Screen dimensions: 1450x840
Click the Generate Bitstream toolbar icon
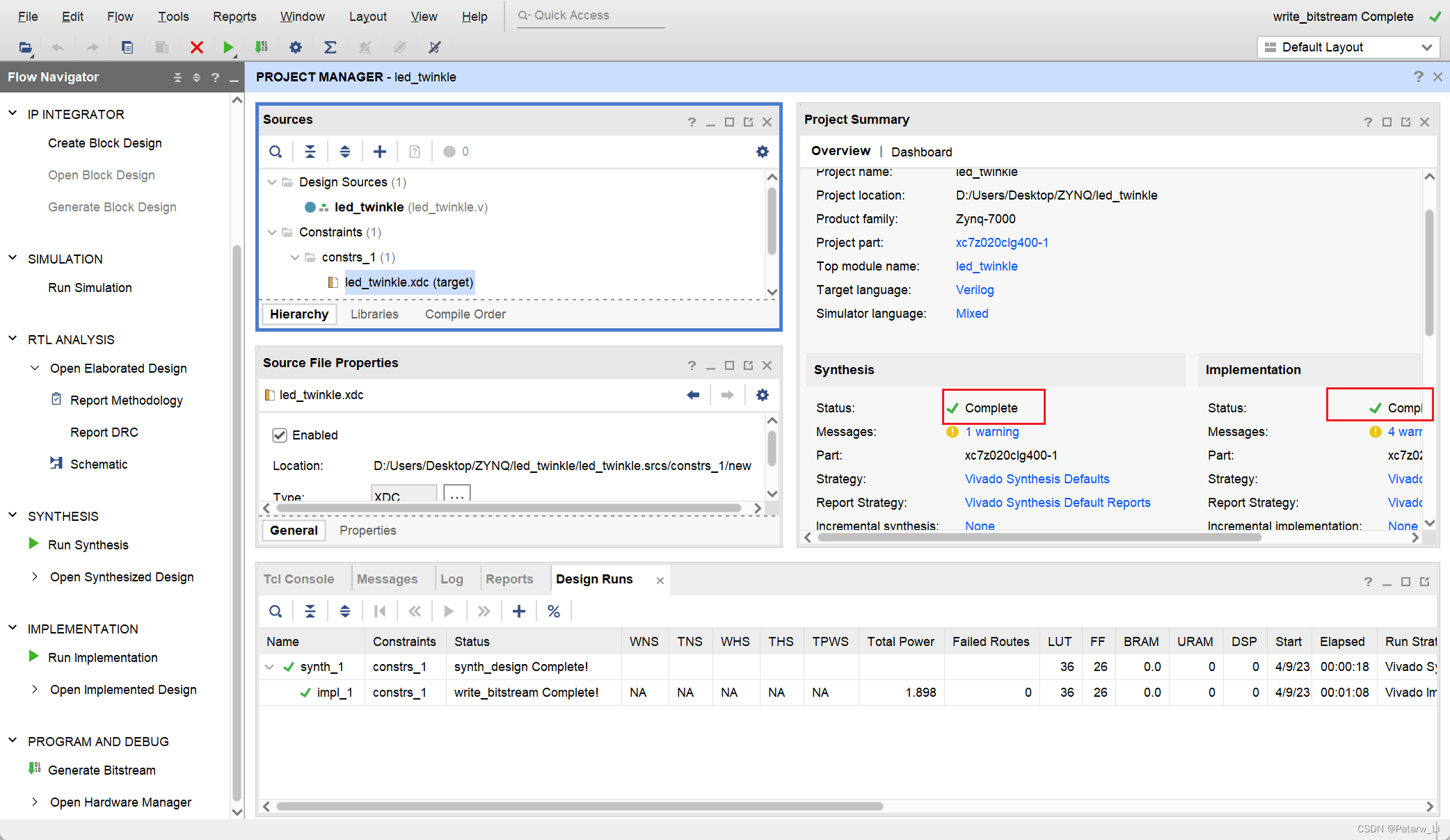coord(262,47)
